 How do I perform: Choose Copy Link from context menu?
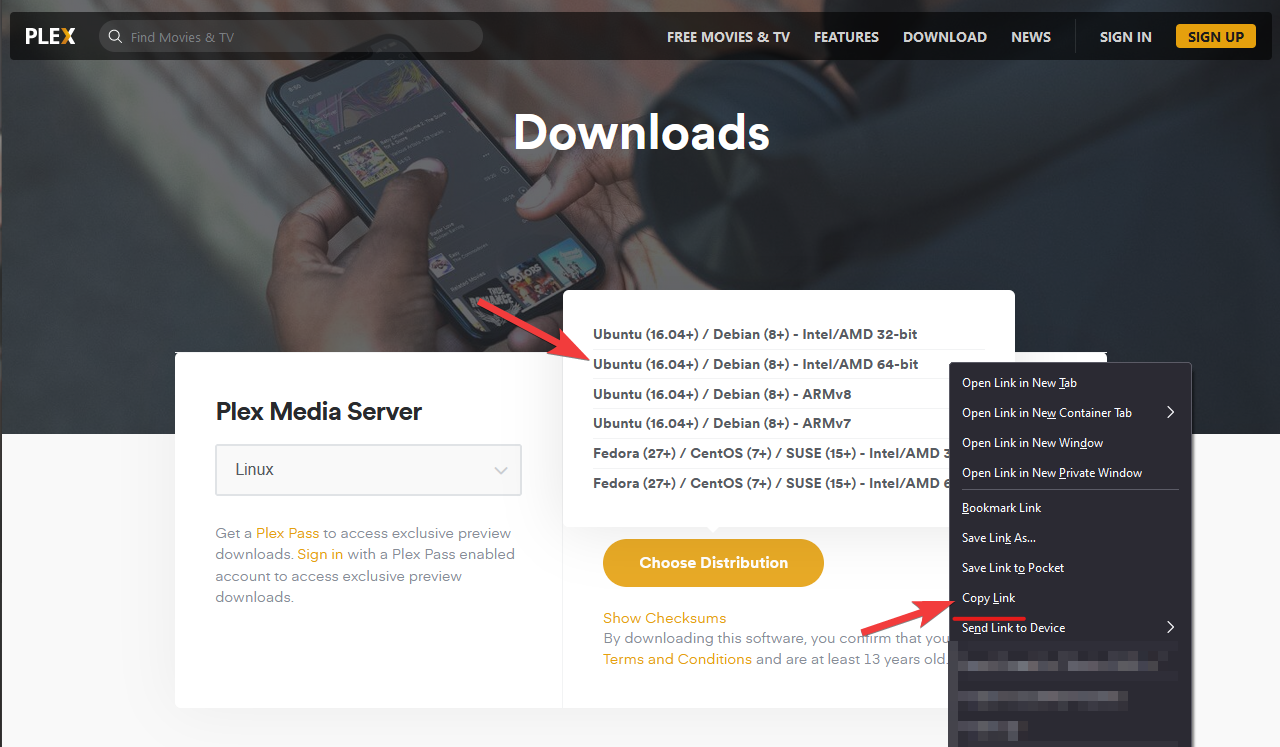[1070, 598]
